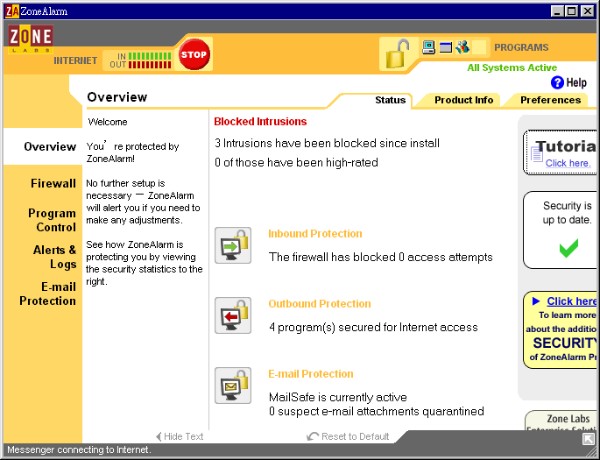Click the INTERNET label

pos(75,60)
